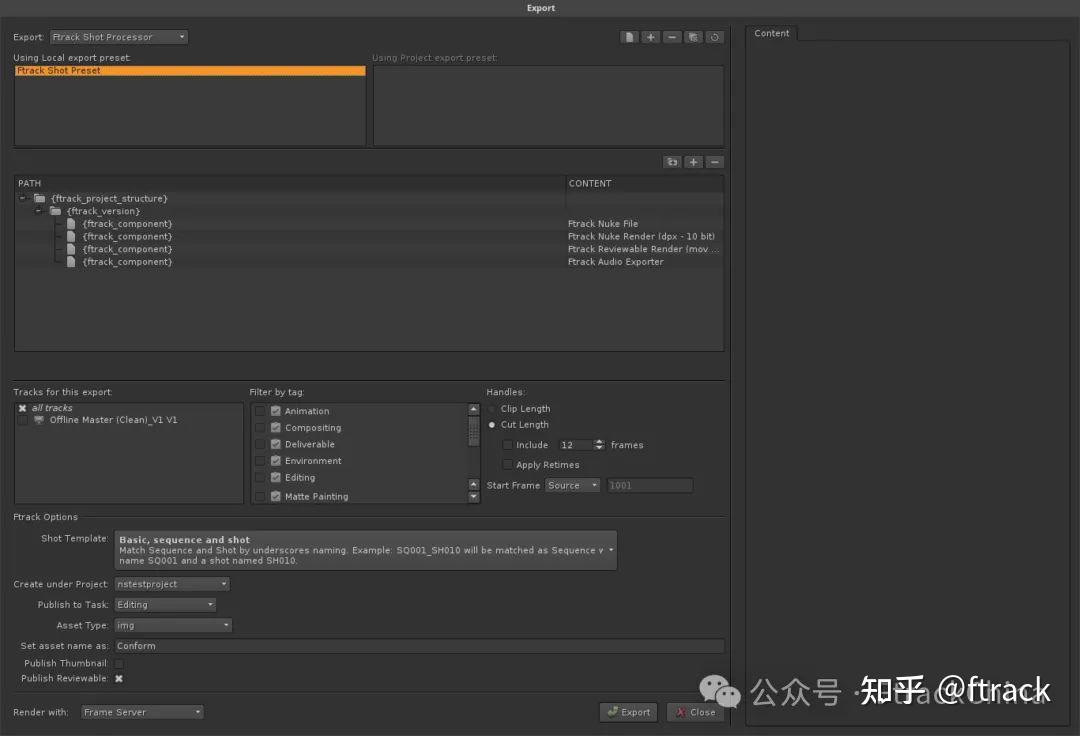This screenshot has height=736, width=1080.
Task: Select the Clip Length radio button
Action: click(x=491, y=408)
